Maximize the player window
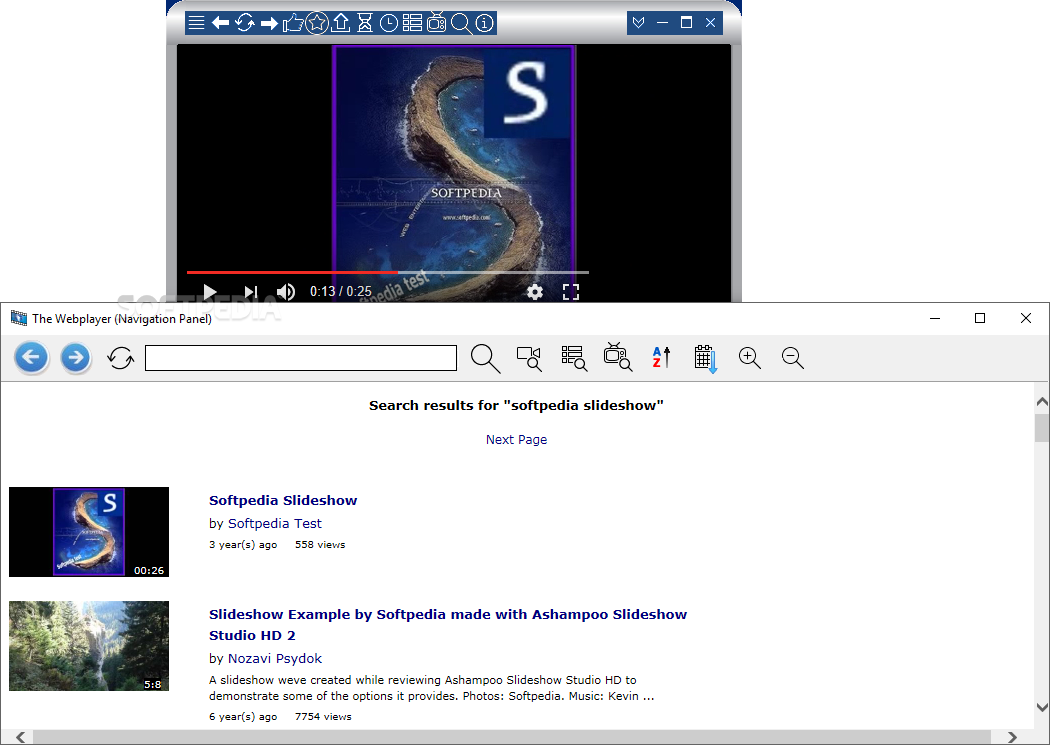Image resolution: width=1050 pixels, height=745 pixels. coord(686,23)
